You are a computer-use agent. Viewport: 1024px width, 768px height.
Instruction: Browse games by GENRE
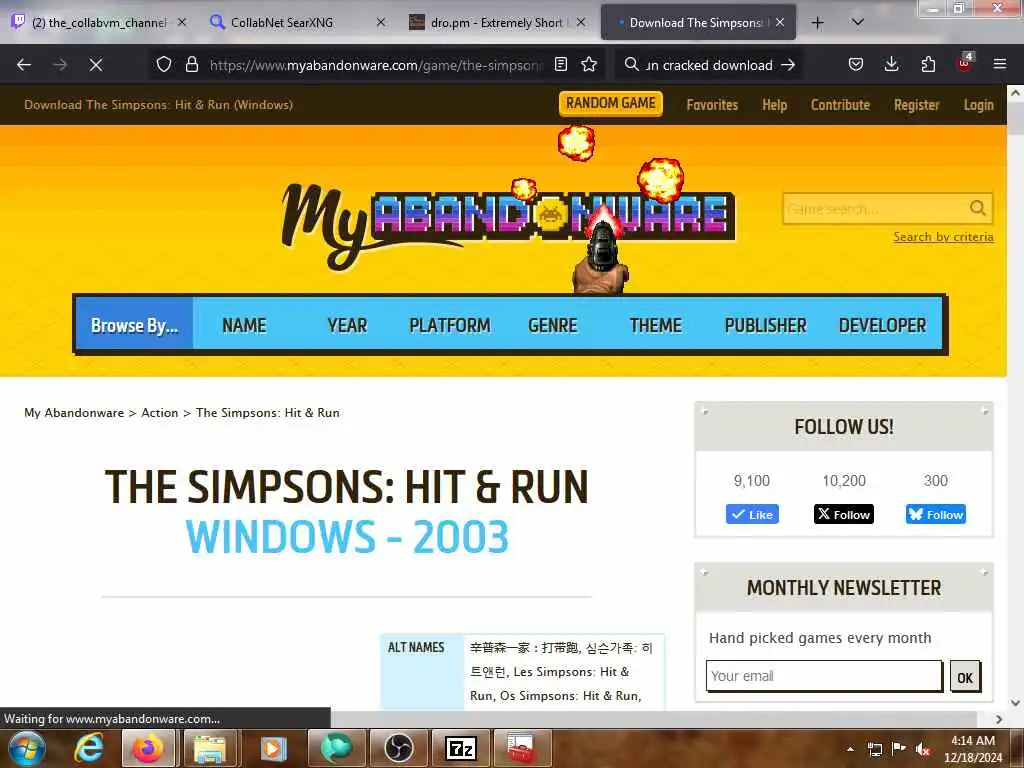(552, 325)
